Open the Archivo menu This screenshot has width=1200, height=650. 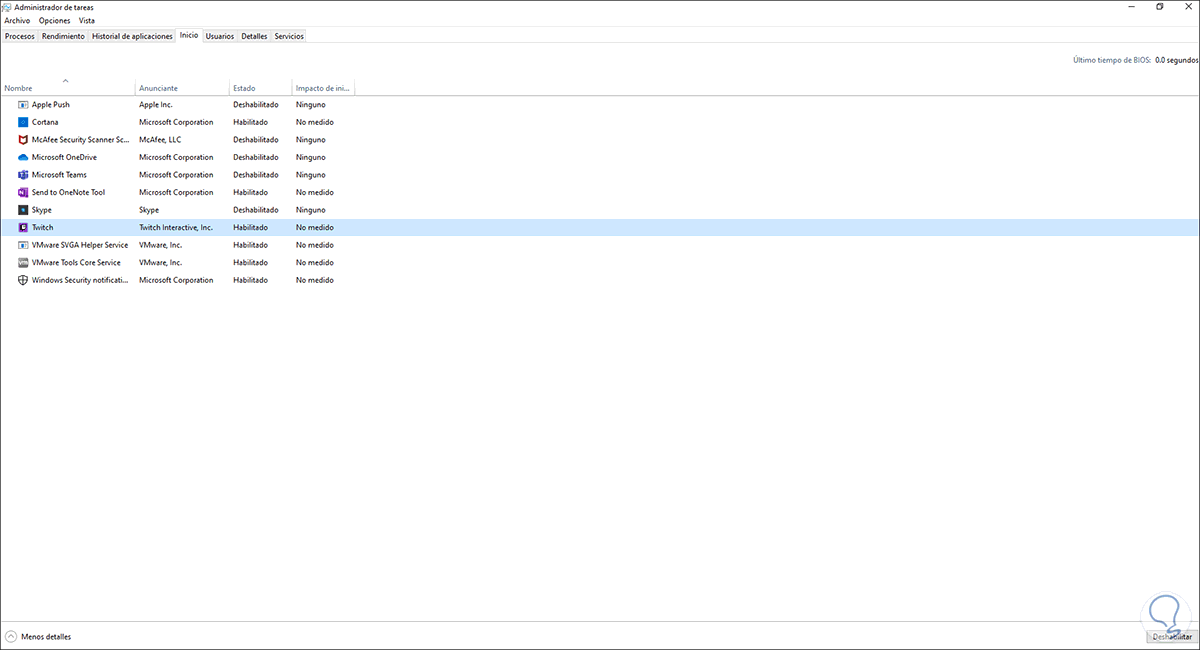pos(17,20)
